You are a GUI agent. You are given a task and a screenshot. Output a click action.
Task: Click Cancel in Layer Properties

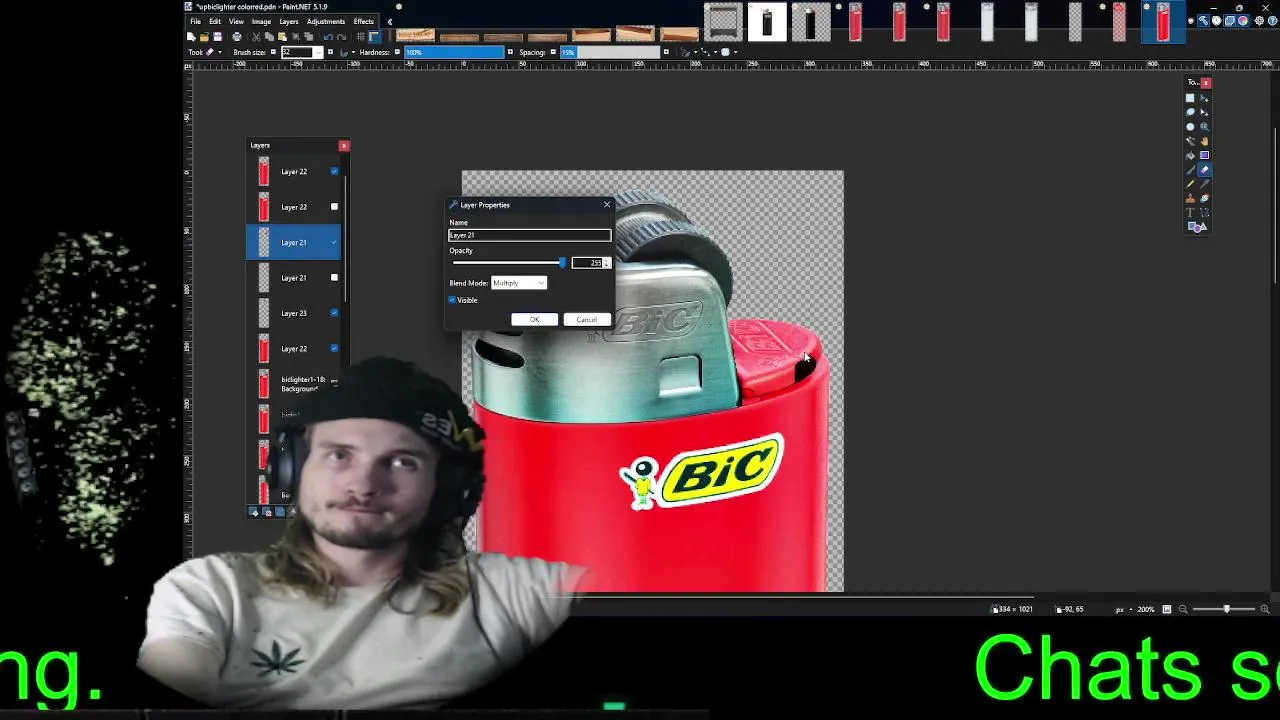pyautogui.click(x=586, y=320)
